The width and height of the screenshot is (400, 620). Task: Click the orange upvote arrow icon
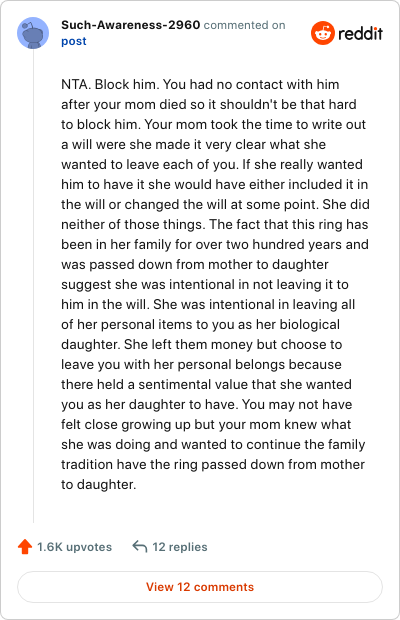pyautogui.click(x=25, y=546)
